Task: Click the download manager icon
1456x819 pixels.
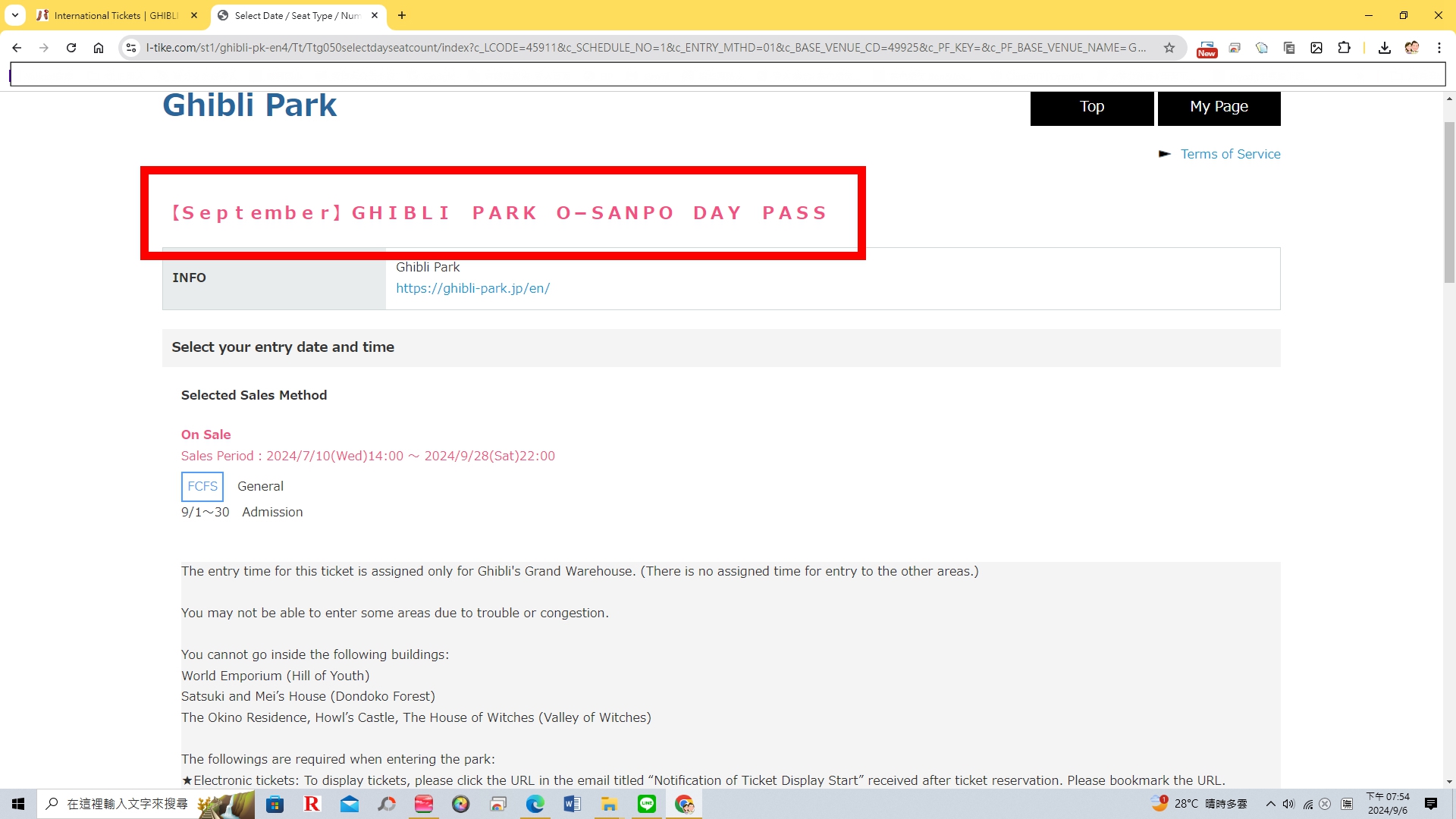Action: (x=1384, y=47)
